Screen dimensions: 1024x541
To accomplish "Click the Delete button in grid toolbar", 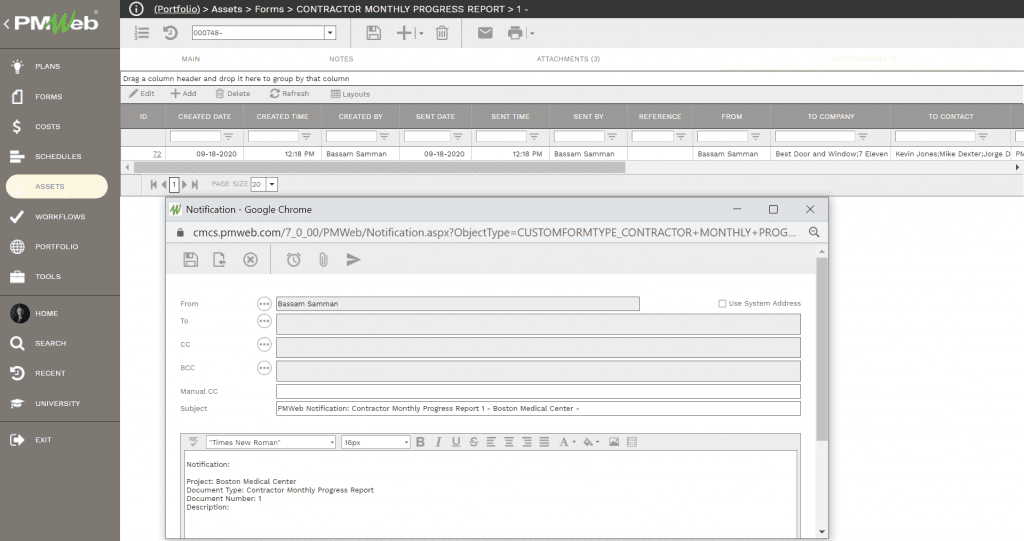I will (232, 93).
